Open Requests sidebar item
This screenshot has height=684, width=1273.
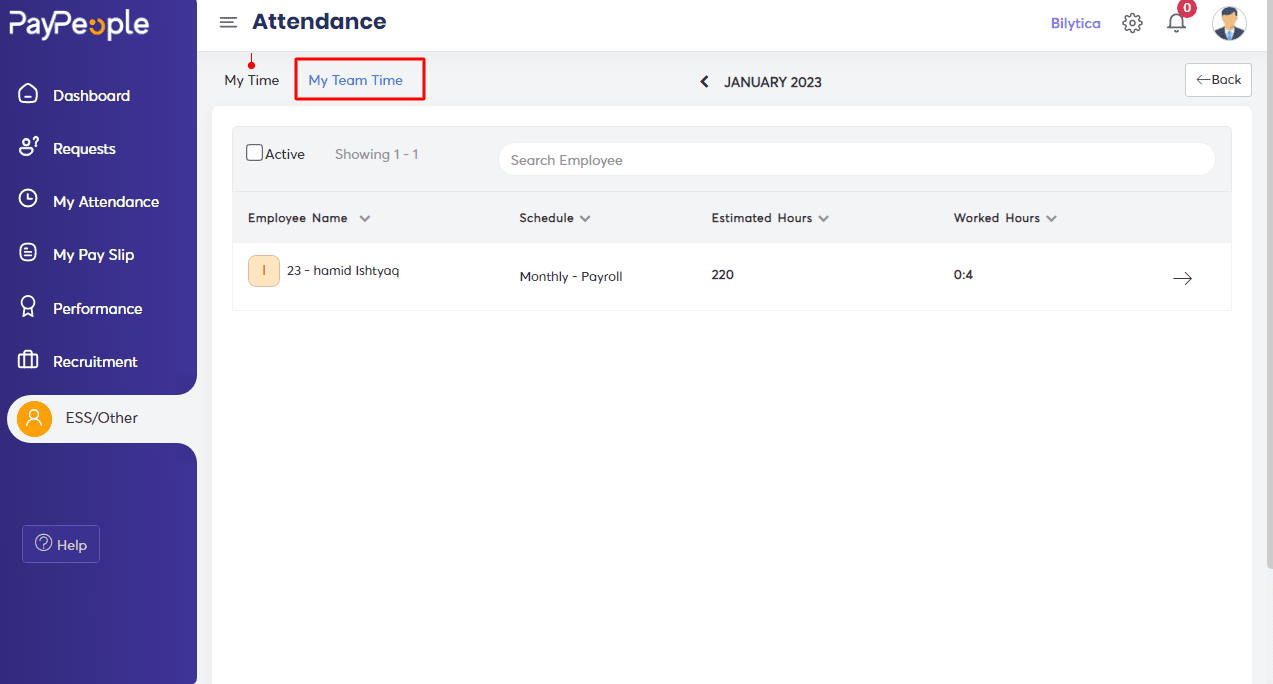[x=84, y=149]
